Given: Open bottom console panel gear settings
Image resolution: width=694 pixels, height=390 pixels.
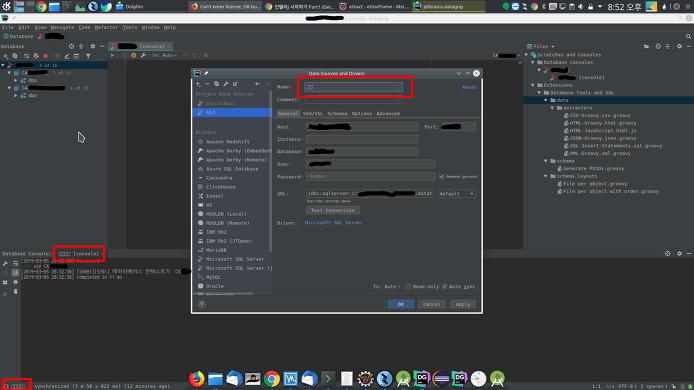Looking at the screenshot, I should click(679, 254).
